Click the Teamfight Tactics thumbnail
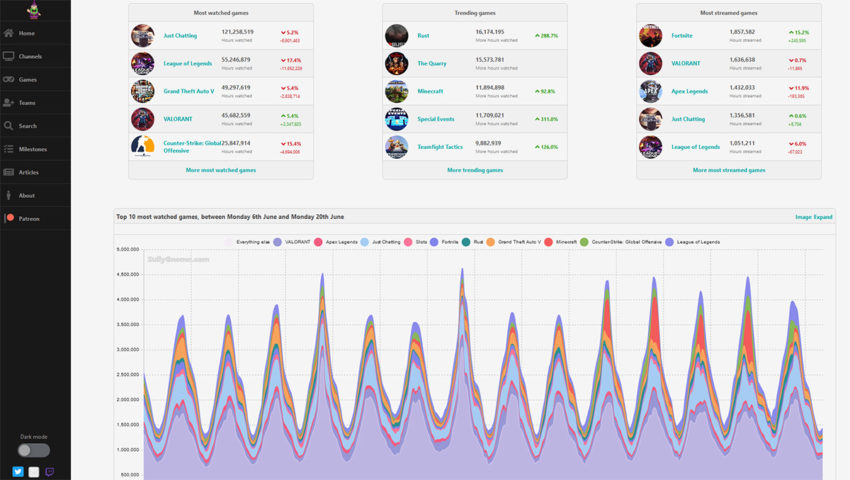The image size is (850, 480). point(396,147)
